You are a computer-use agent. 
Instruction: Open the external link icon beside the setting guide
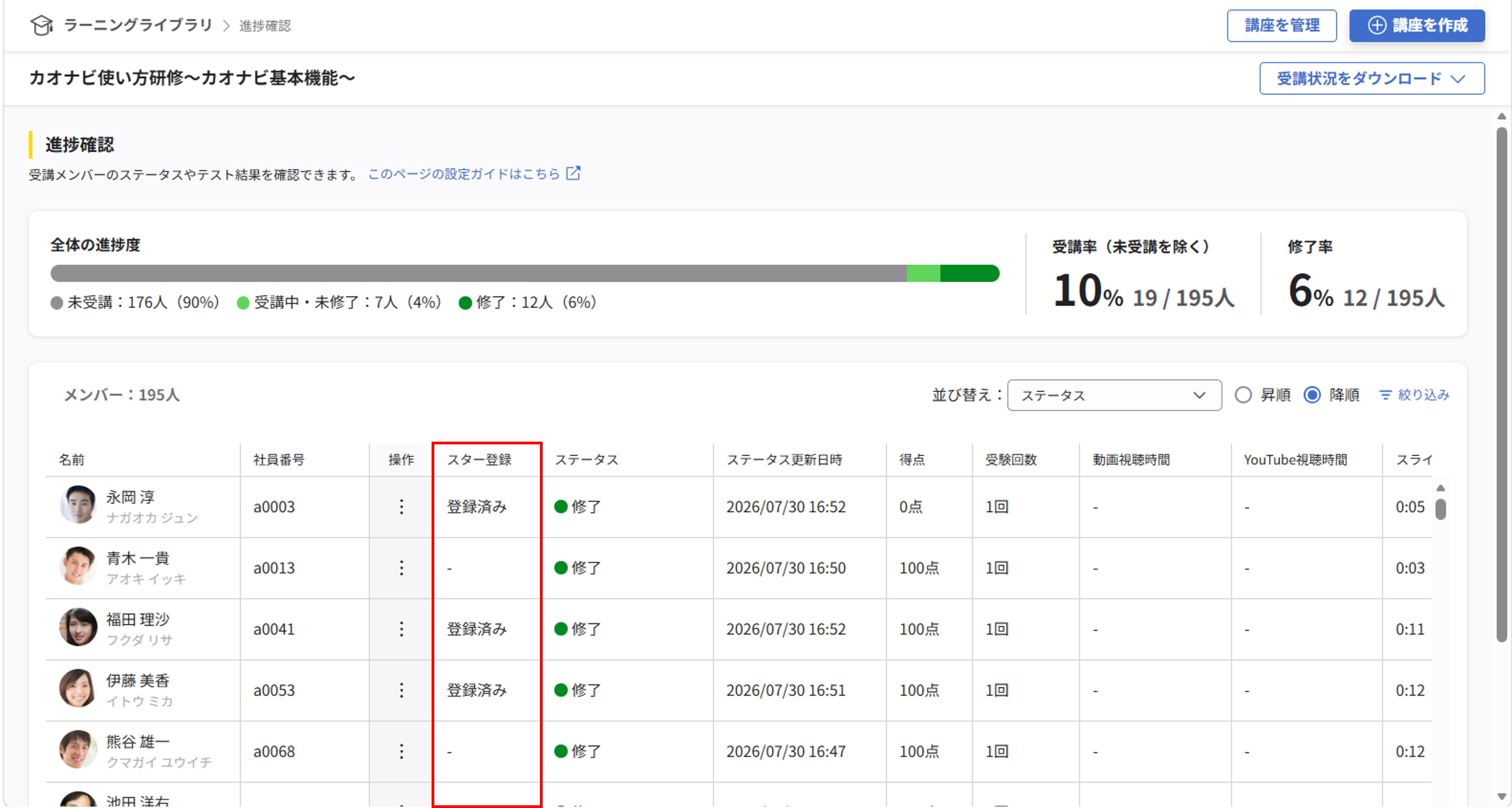[573, 173]
